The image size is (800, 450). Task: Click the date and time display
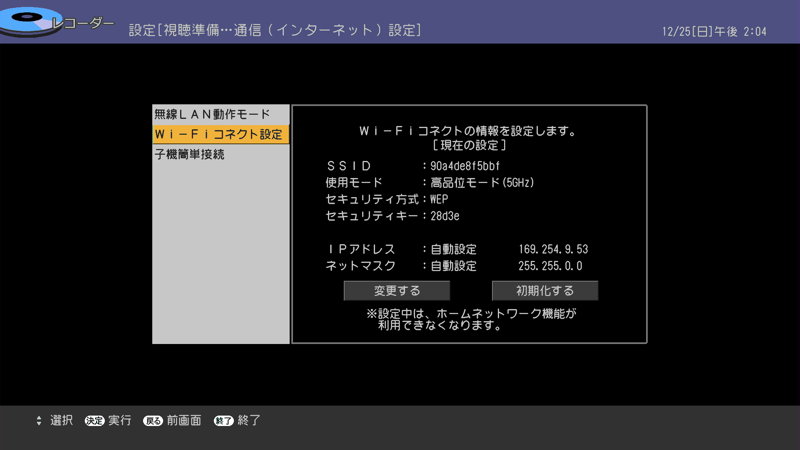point(713,32)
